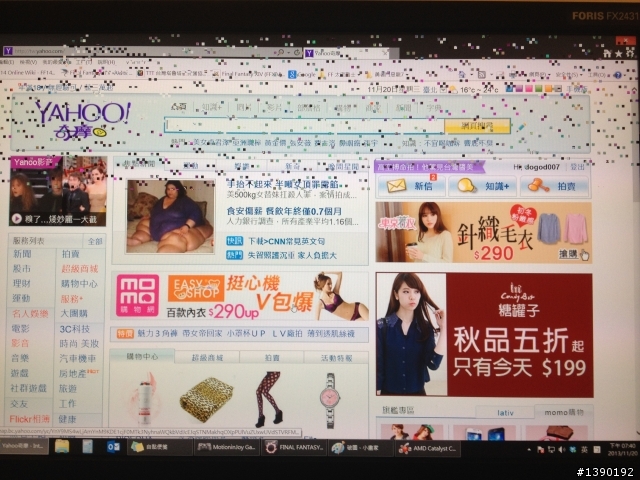Switch to the 娛樂 news tab
Screen dimensions: 640x480
coord(242,166)
